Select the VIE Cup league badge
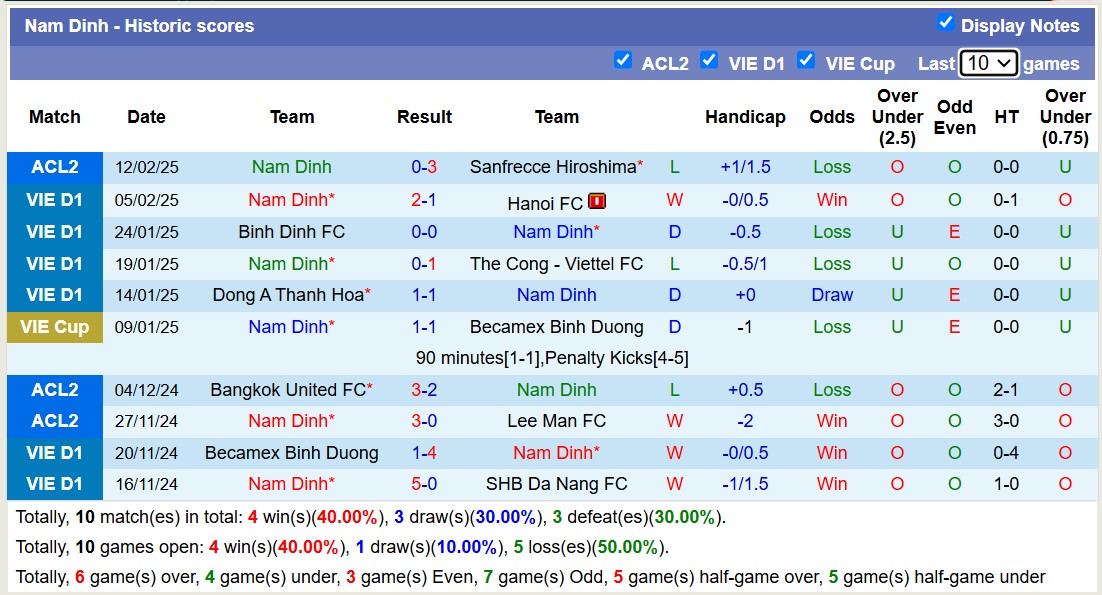The height and width of the screenshot is (595, 1102). (x=55, y=327)
